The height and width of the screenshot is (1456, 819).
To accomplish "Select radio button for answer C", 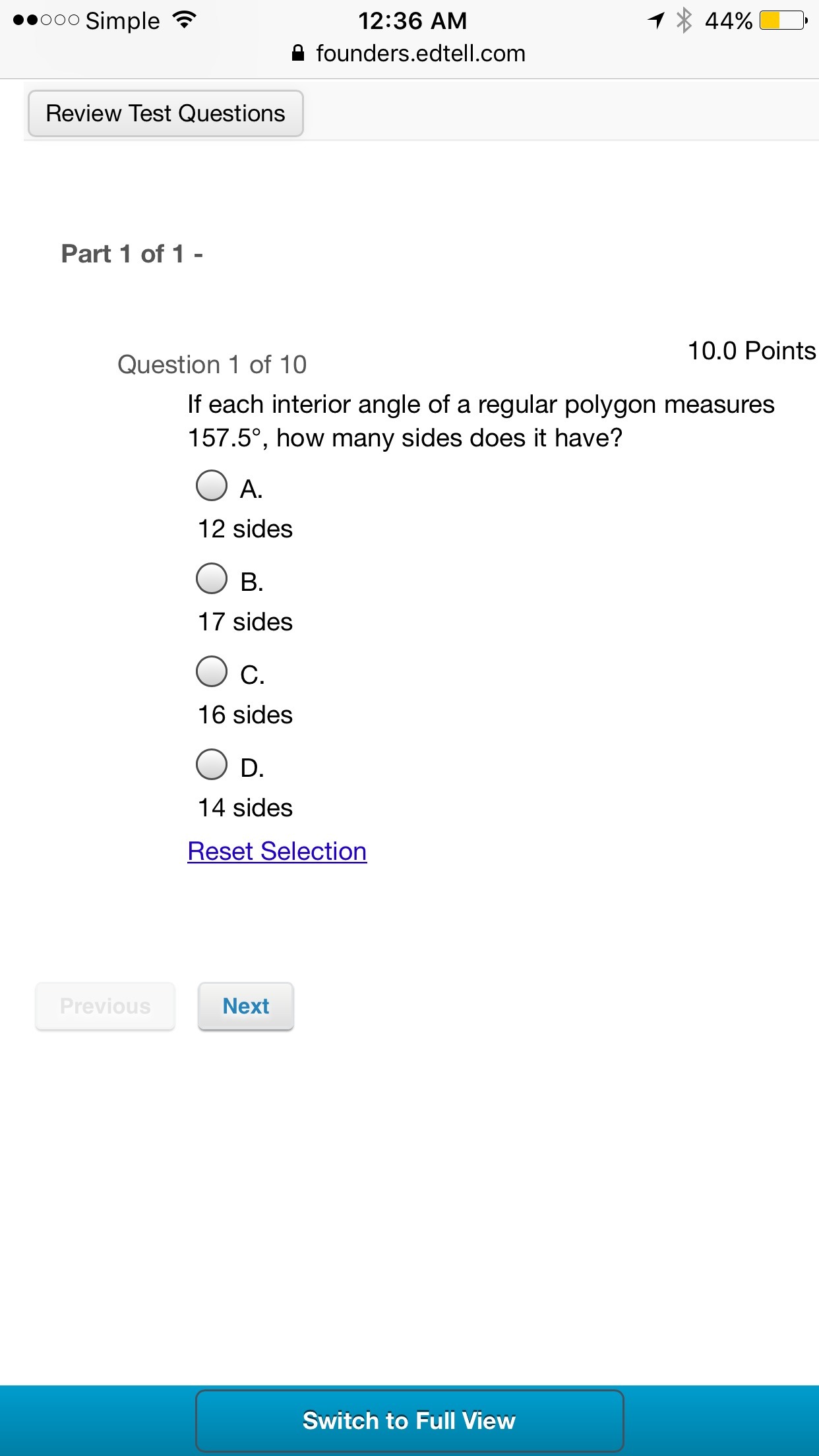I will pyautogui.click(x=212, y=671).
